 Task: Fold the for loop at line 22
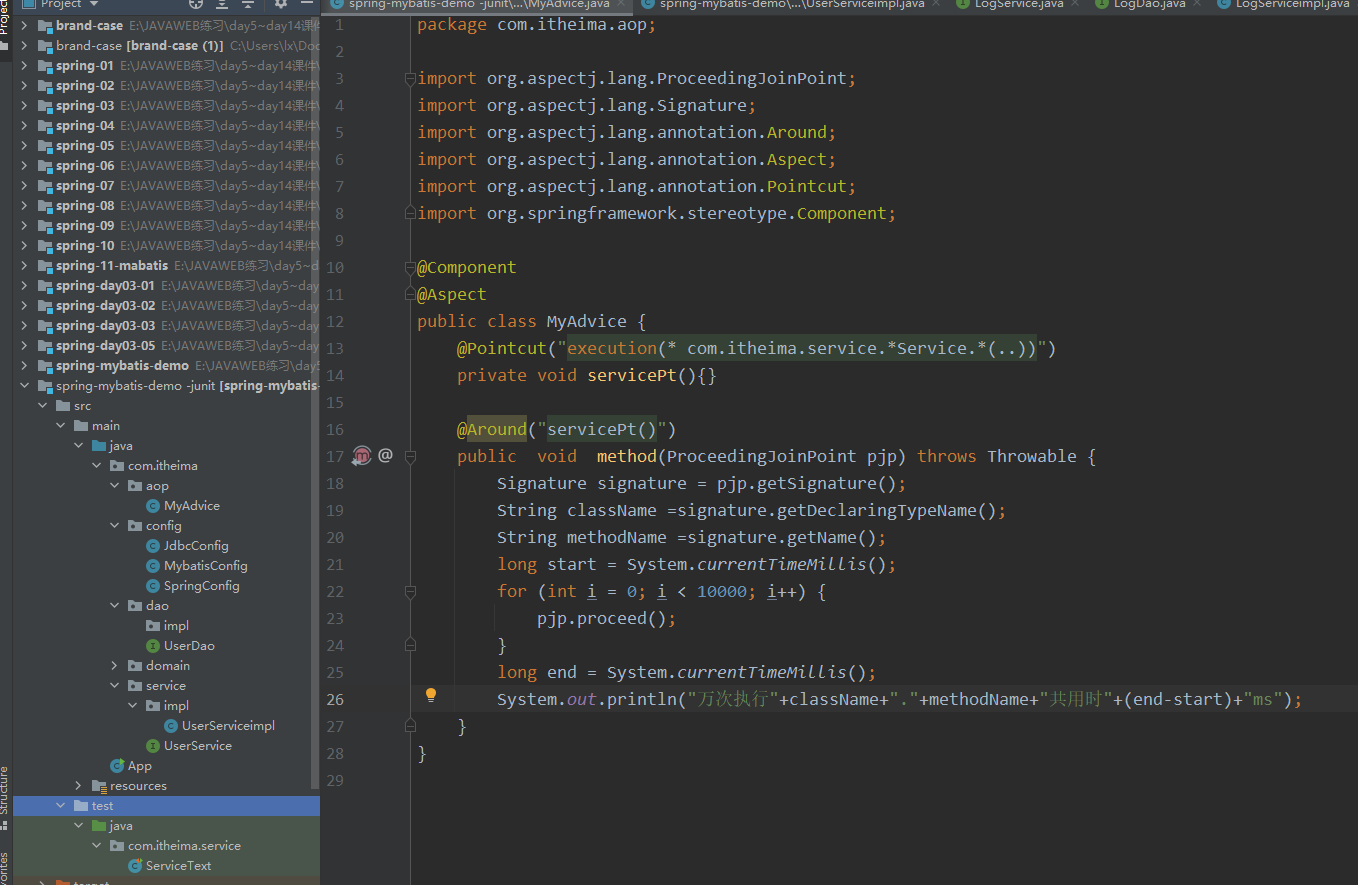pyautogui.click(x=409, y=591)
